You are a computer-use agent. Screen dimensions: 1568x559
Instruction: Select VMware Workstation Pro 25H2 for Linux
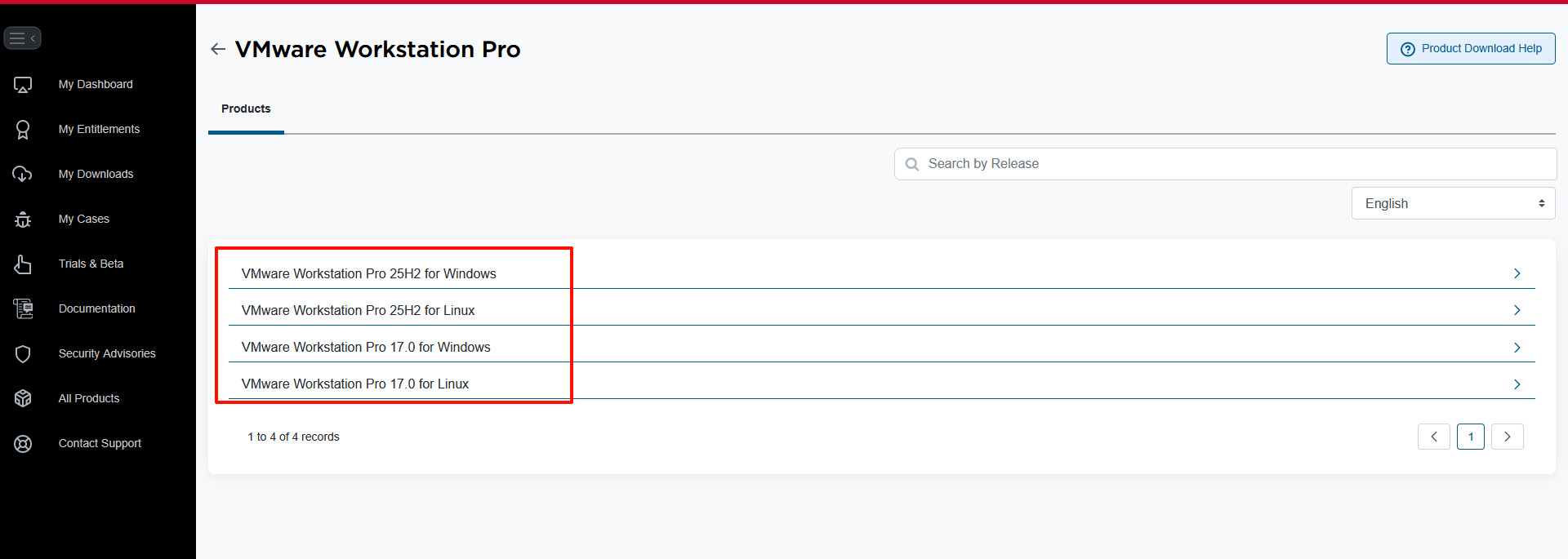pos(359,310)
